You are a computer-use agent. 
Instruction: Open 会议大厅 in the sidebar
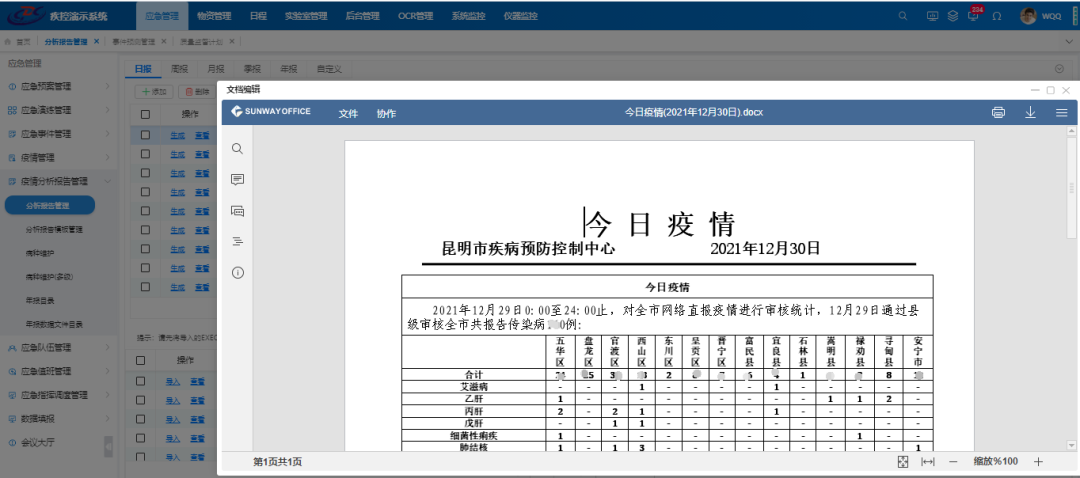click(38, 443)
